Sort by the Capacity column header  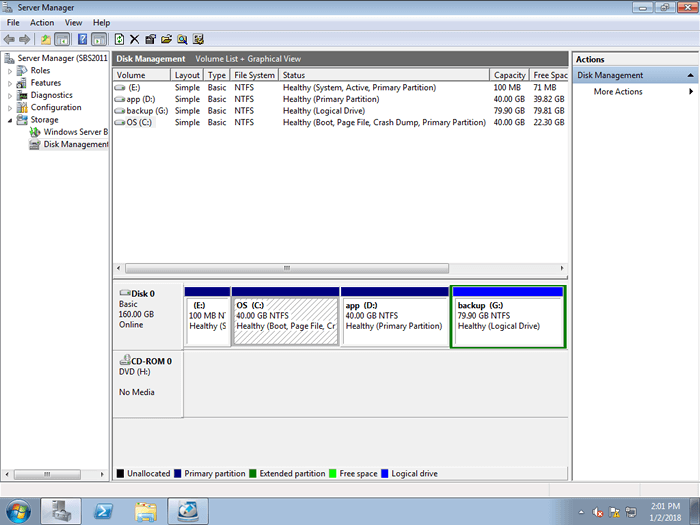(509, 75)
